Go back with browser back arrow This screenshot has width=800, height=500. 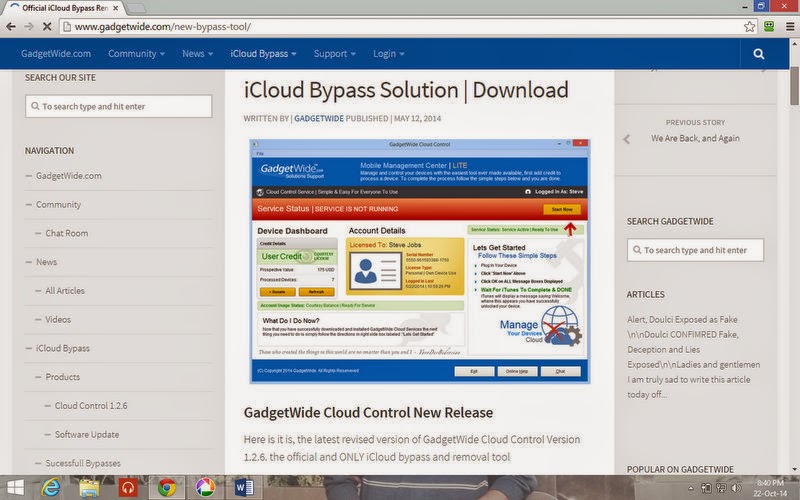[x=11, y=27]
